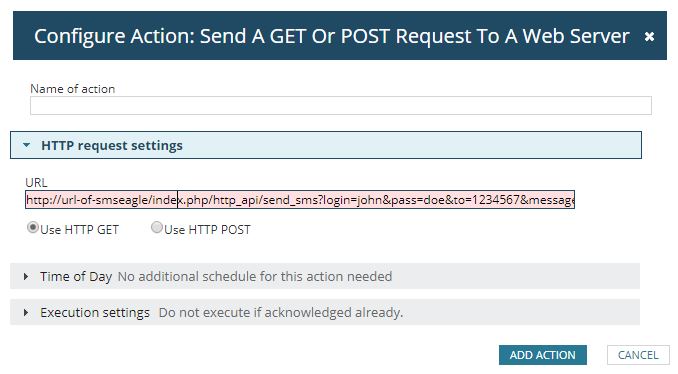This screenshot has height=374, width=678.
Task: Click the Name of action label
Action: click(73, 89)
